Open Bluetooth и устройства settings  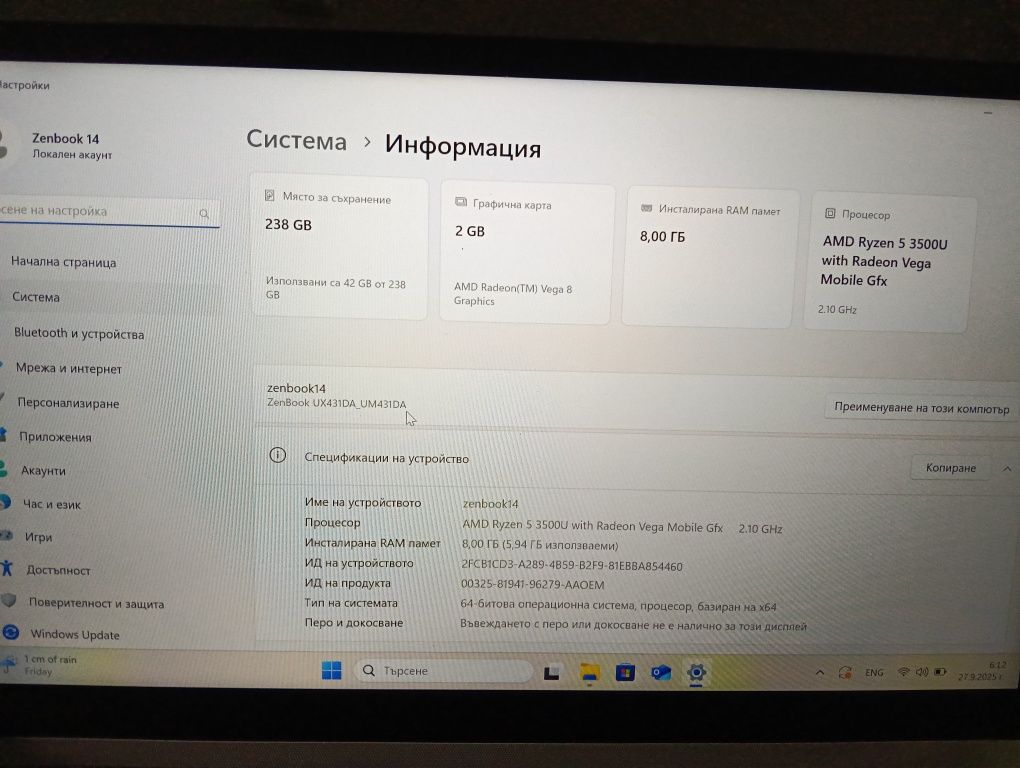[x=79, y=334]
